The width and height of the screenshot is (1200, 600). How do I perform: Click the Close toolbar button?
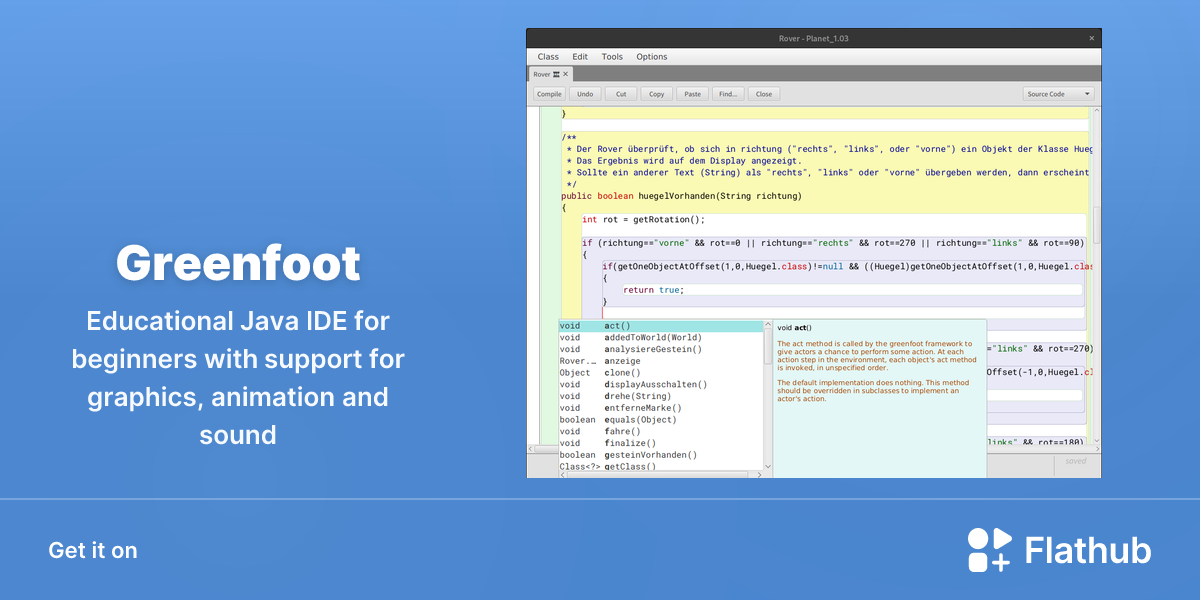(x=764, y=94)
